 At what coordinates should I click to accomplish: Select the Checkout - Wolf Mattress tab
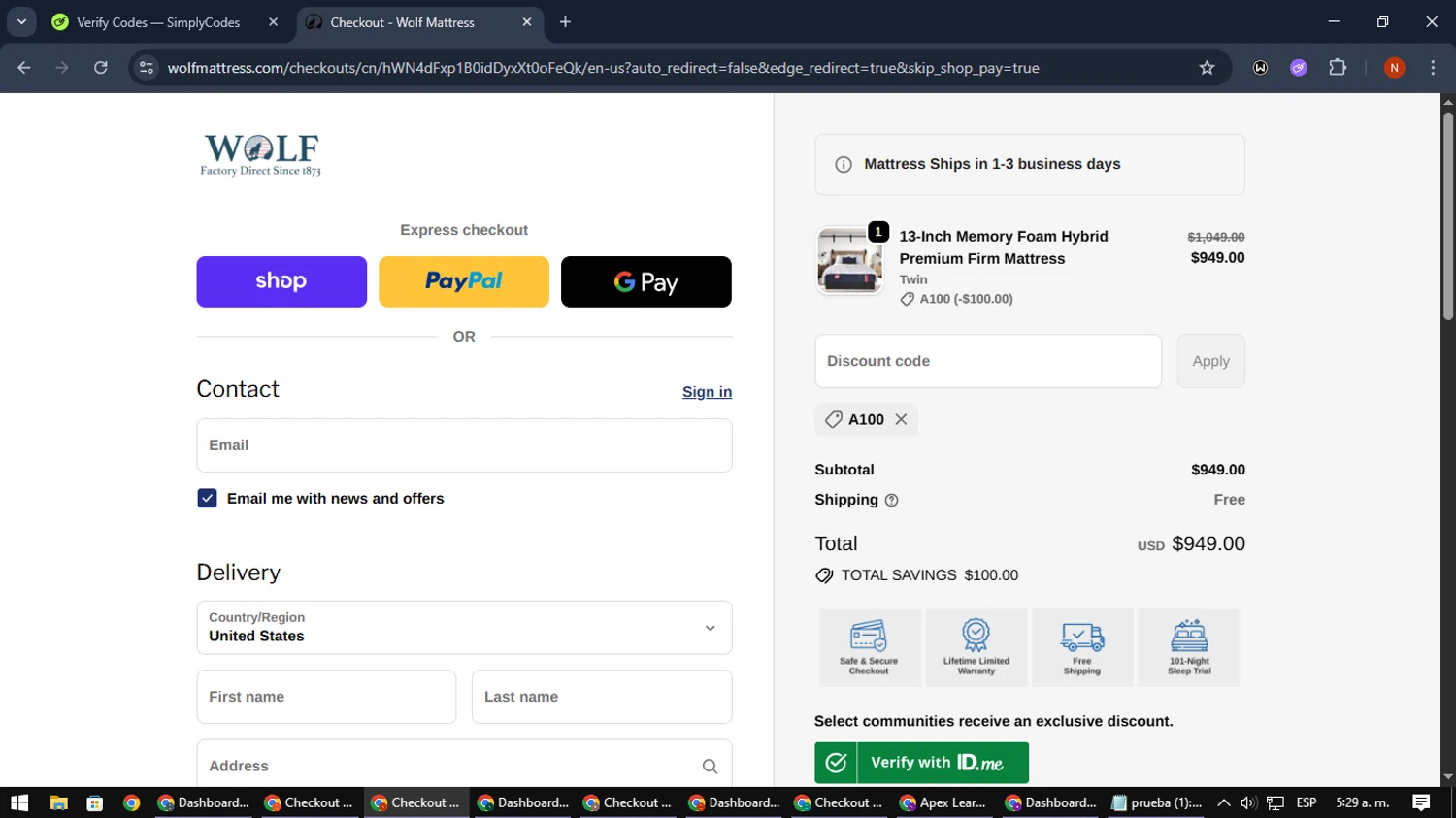pos(402,22)
